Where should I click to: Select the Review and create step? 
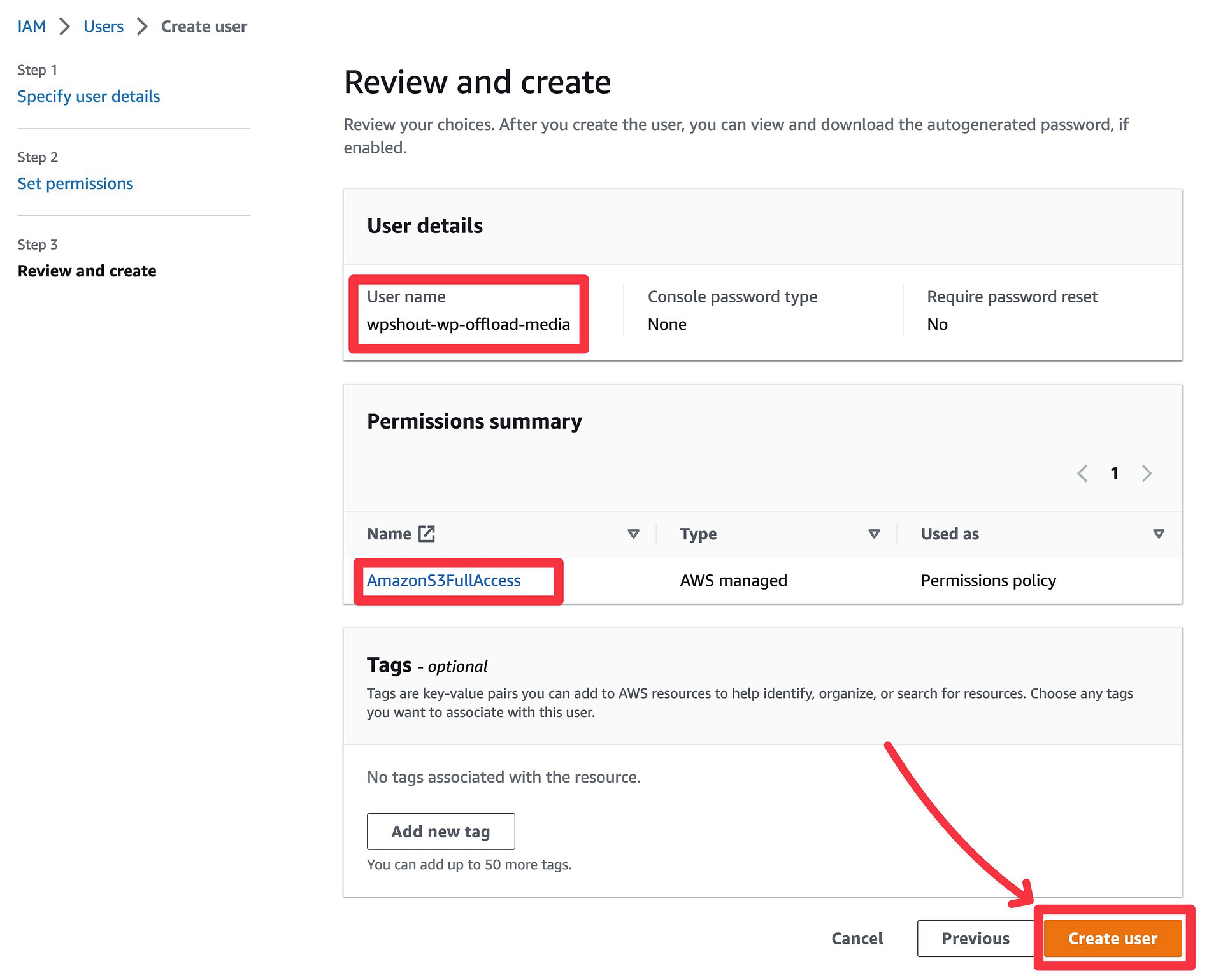(x=87, y=271)
